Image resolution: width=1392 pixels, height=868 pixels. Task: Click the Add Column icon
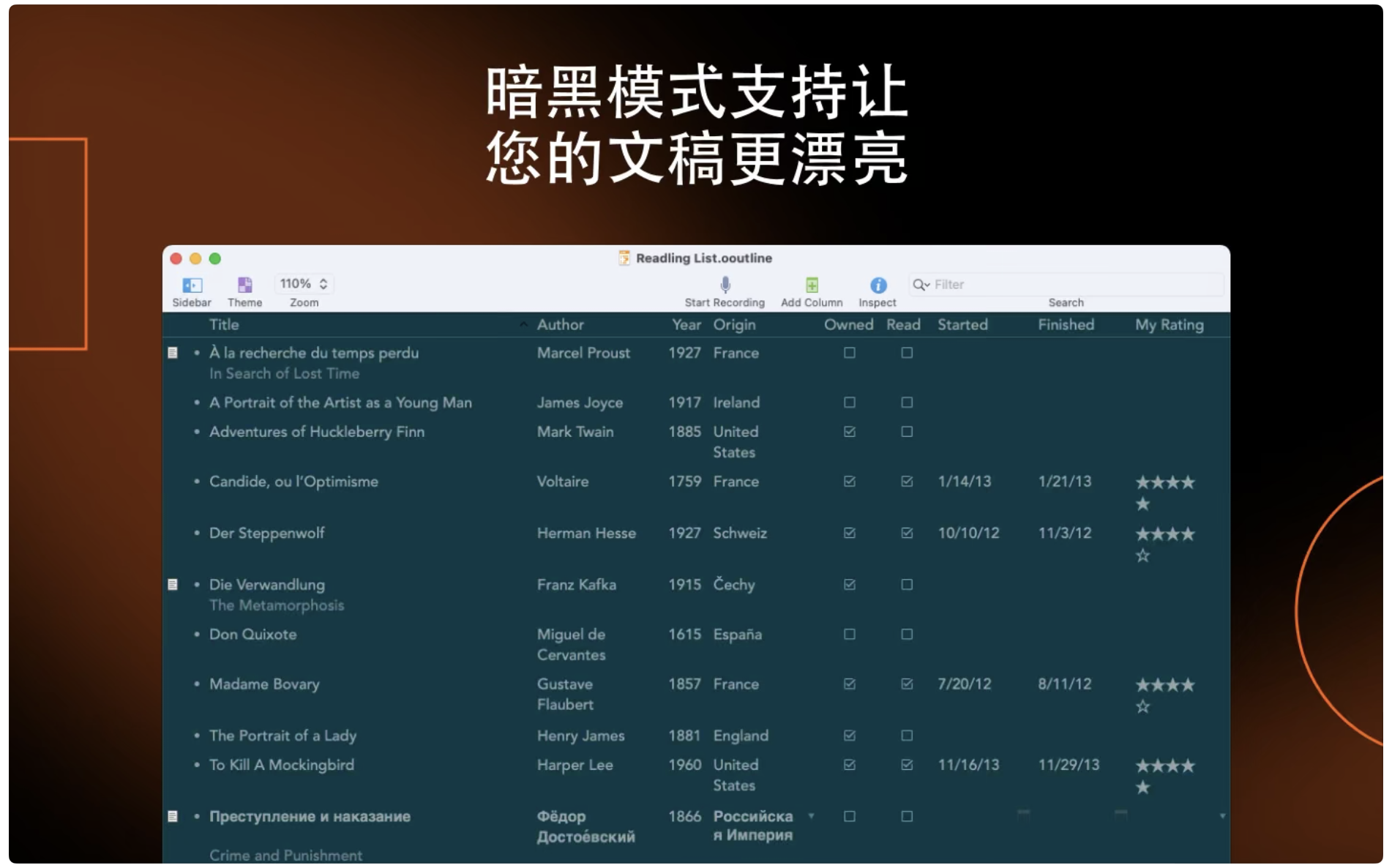point(812,285)
